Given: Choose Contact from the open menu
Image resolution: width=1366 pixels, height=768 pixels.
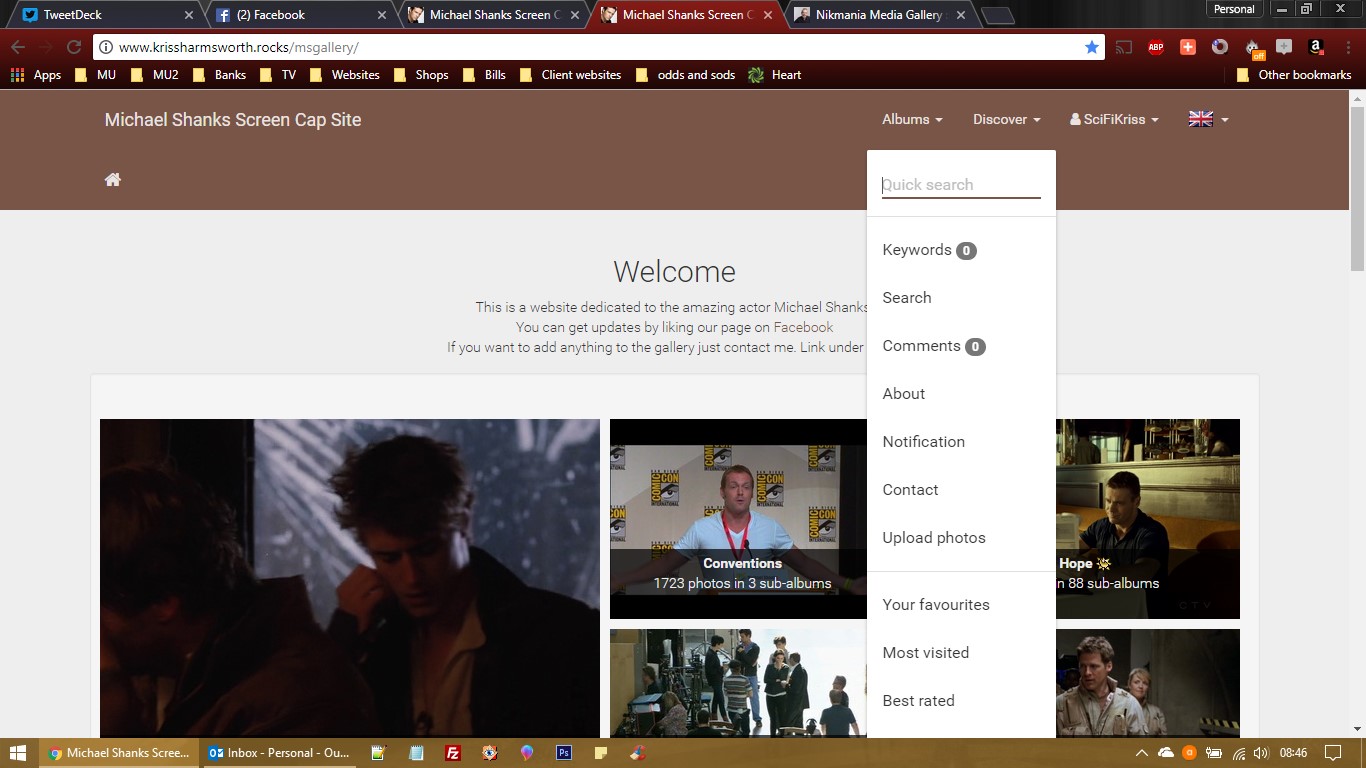Looking at the screenshot, I should point(910,489).
